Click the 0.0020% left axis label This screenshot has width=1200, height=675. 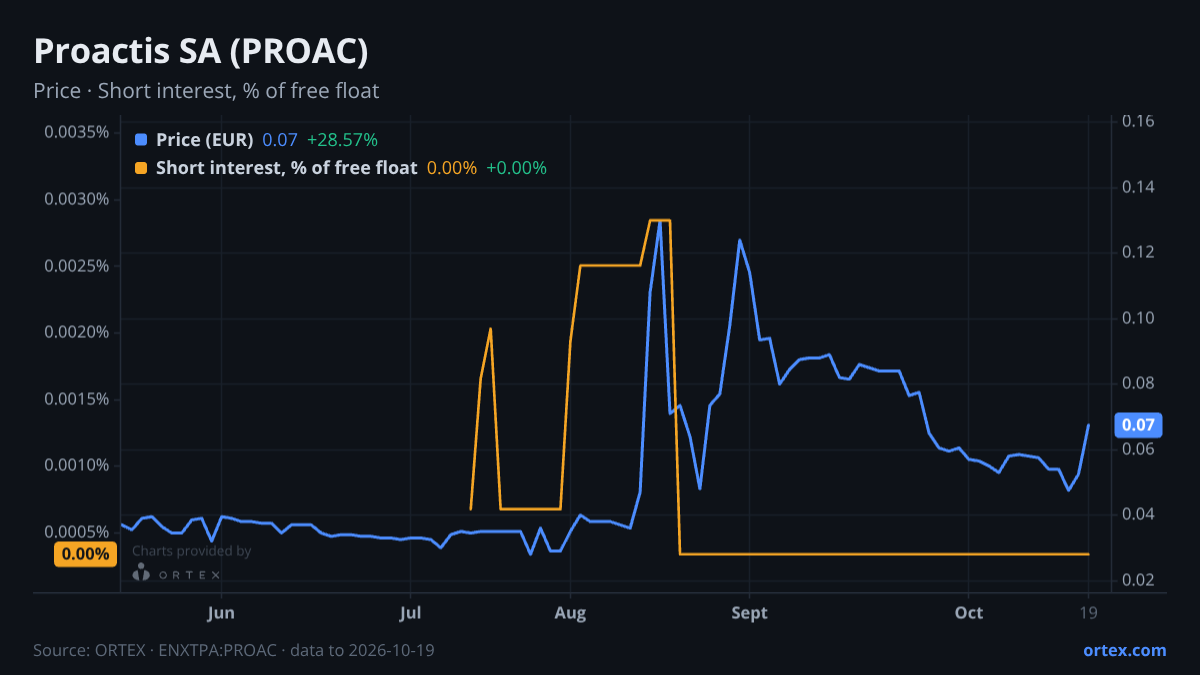(76, 332)
